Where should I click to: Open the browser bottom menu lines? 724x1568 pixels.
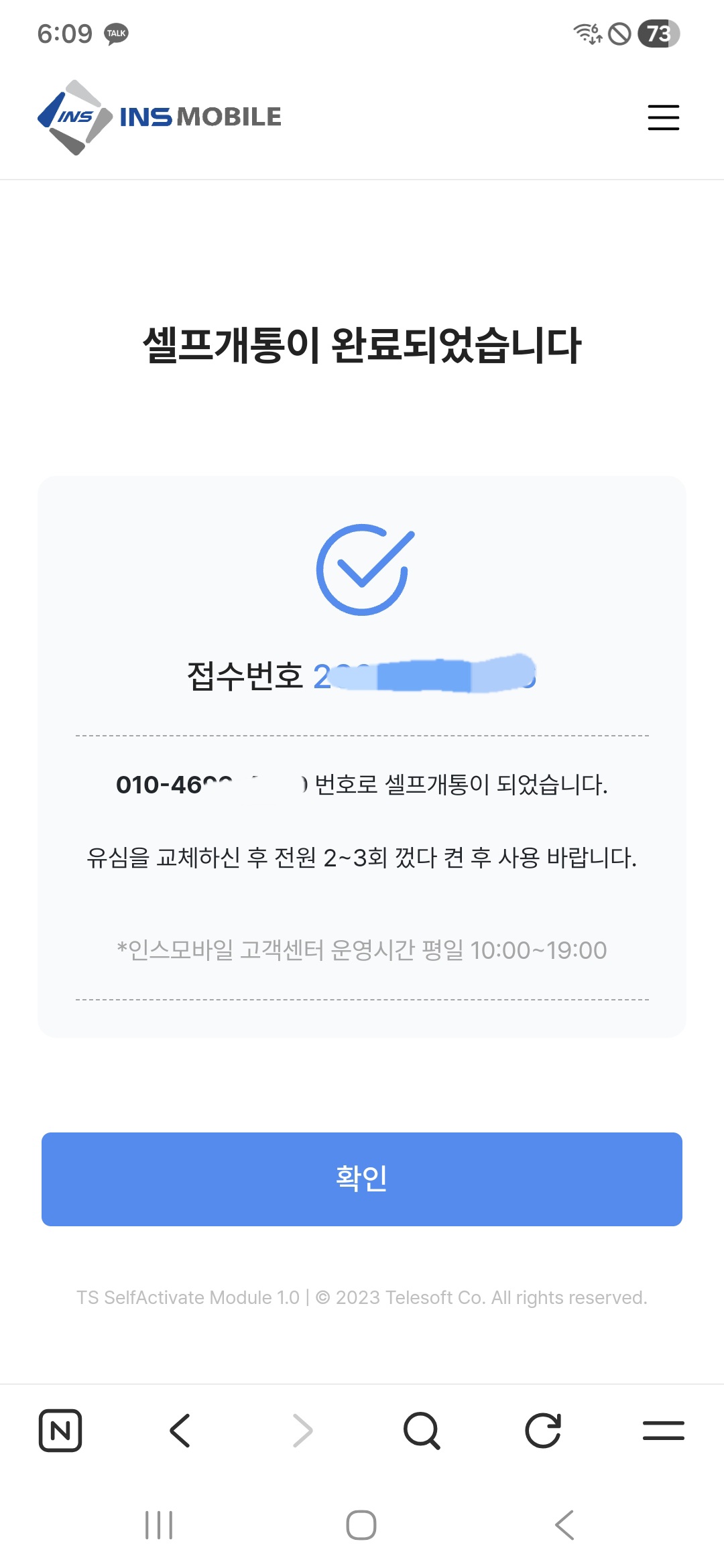(x=663, y=1431)
